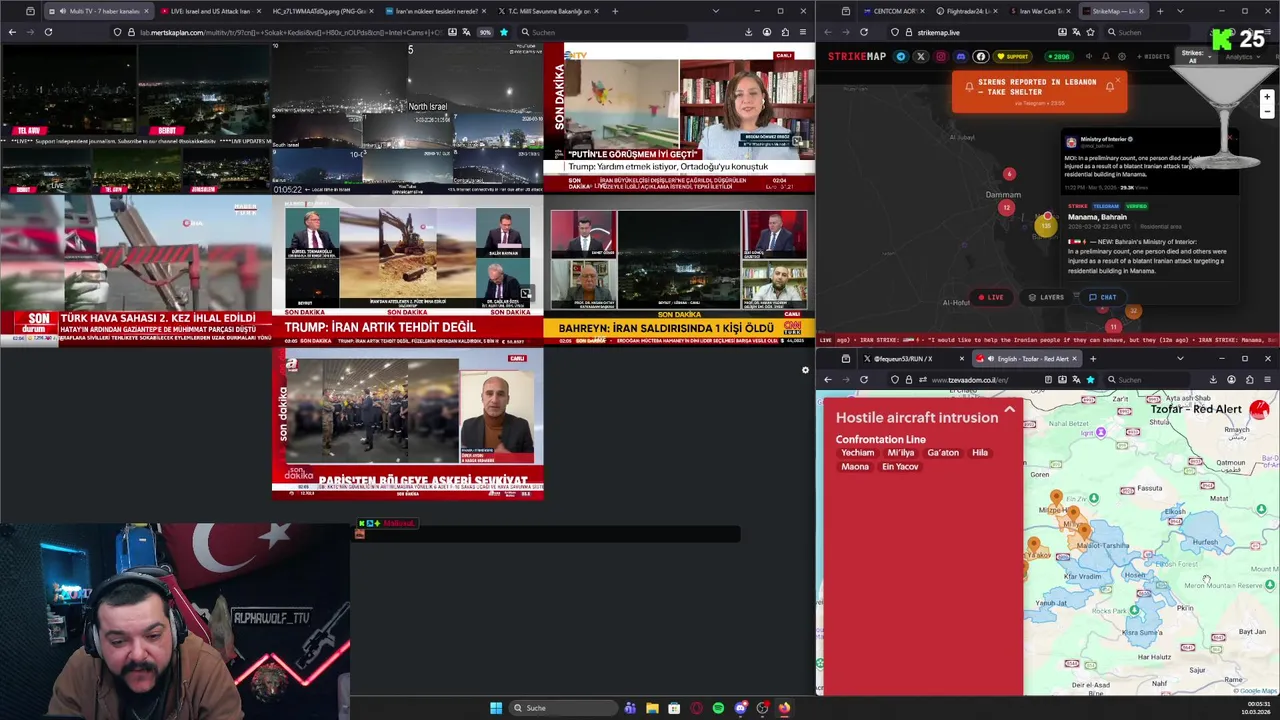The image size is (1280, 720).
Task: Open the Tzofar browser hamburger menu
Action: pyautogui.click(x=1267, y=380)
